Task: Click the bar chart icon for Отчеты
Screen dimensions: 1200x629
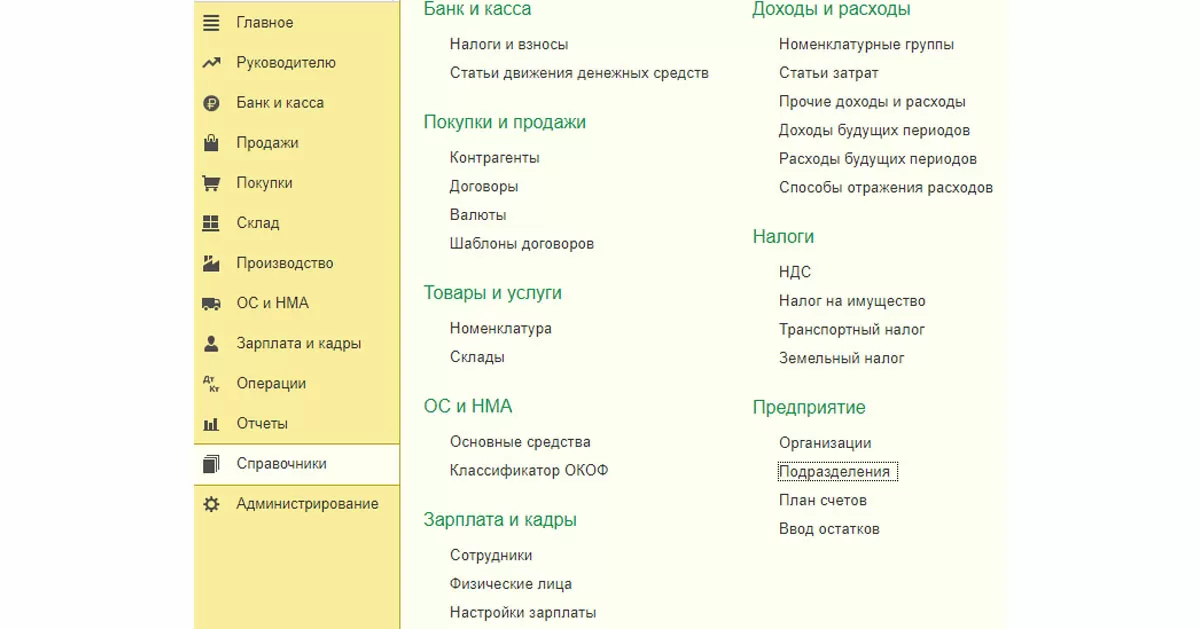Action: click(211, 424)
